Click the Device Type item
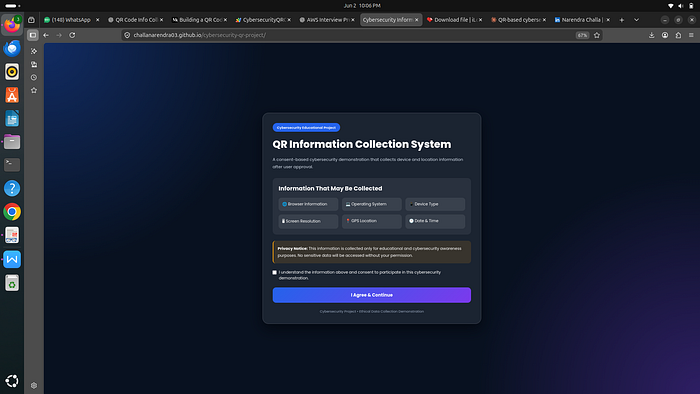 coord(435,204)
